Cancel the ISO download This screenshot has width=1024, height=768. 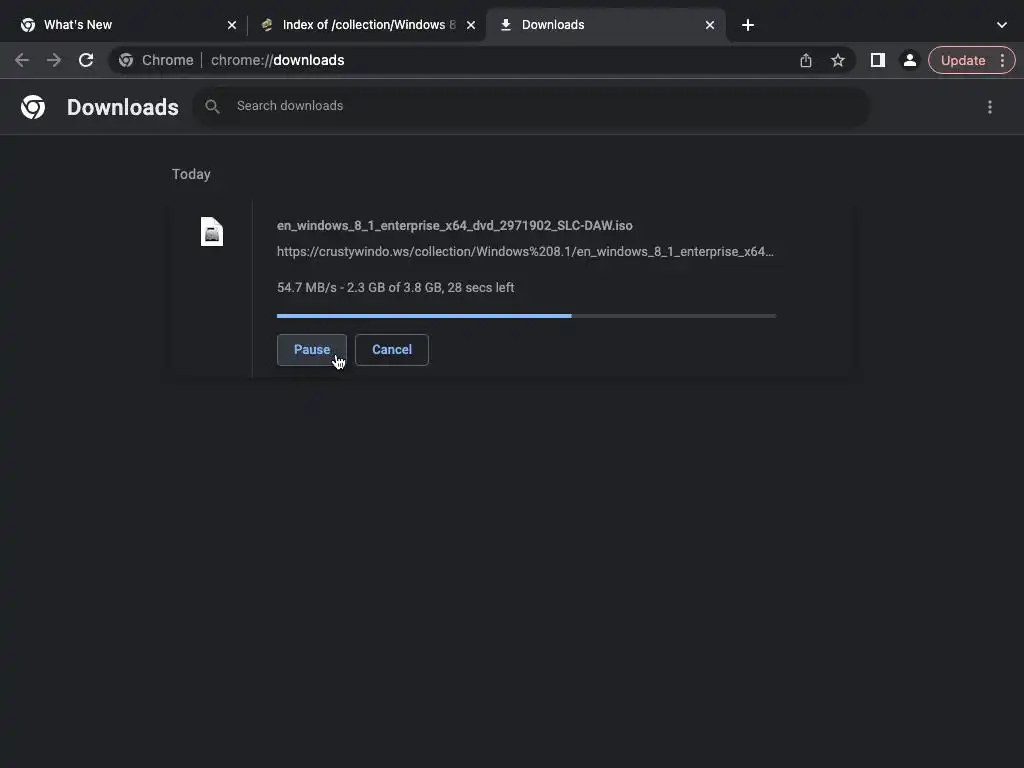[392, 349]
